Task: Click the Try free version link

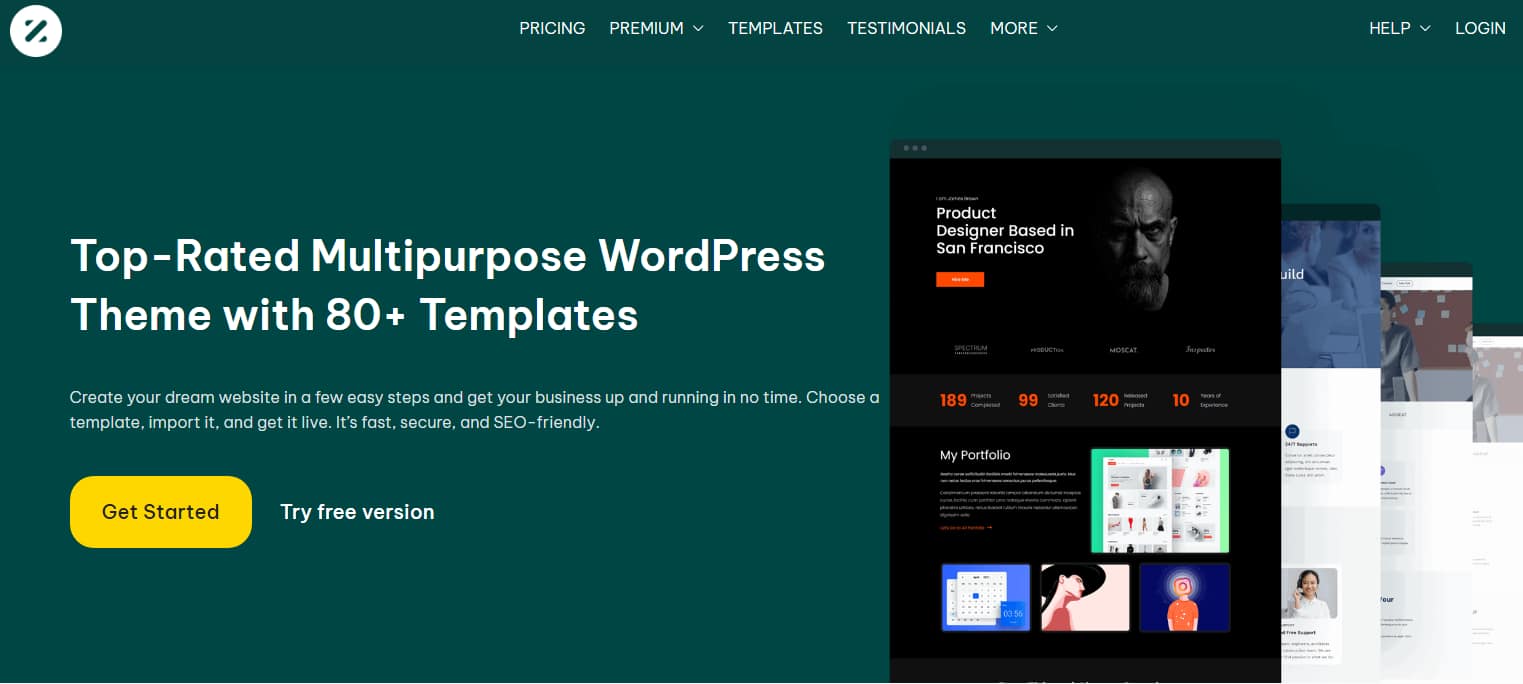Action: (357, 512)
